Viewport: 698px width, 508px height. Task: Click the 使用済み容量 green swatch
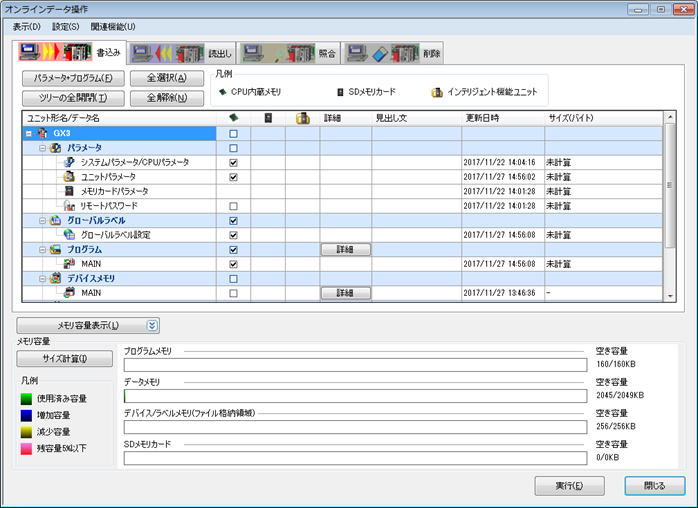click(26, 398)
